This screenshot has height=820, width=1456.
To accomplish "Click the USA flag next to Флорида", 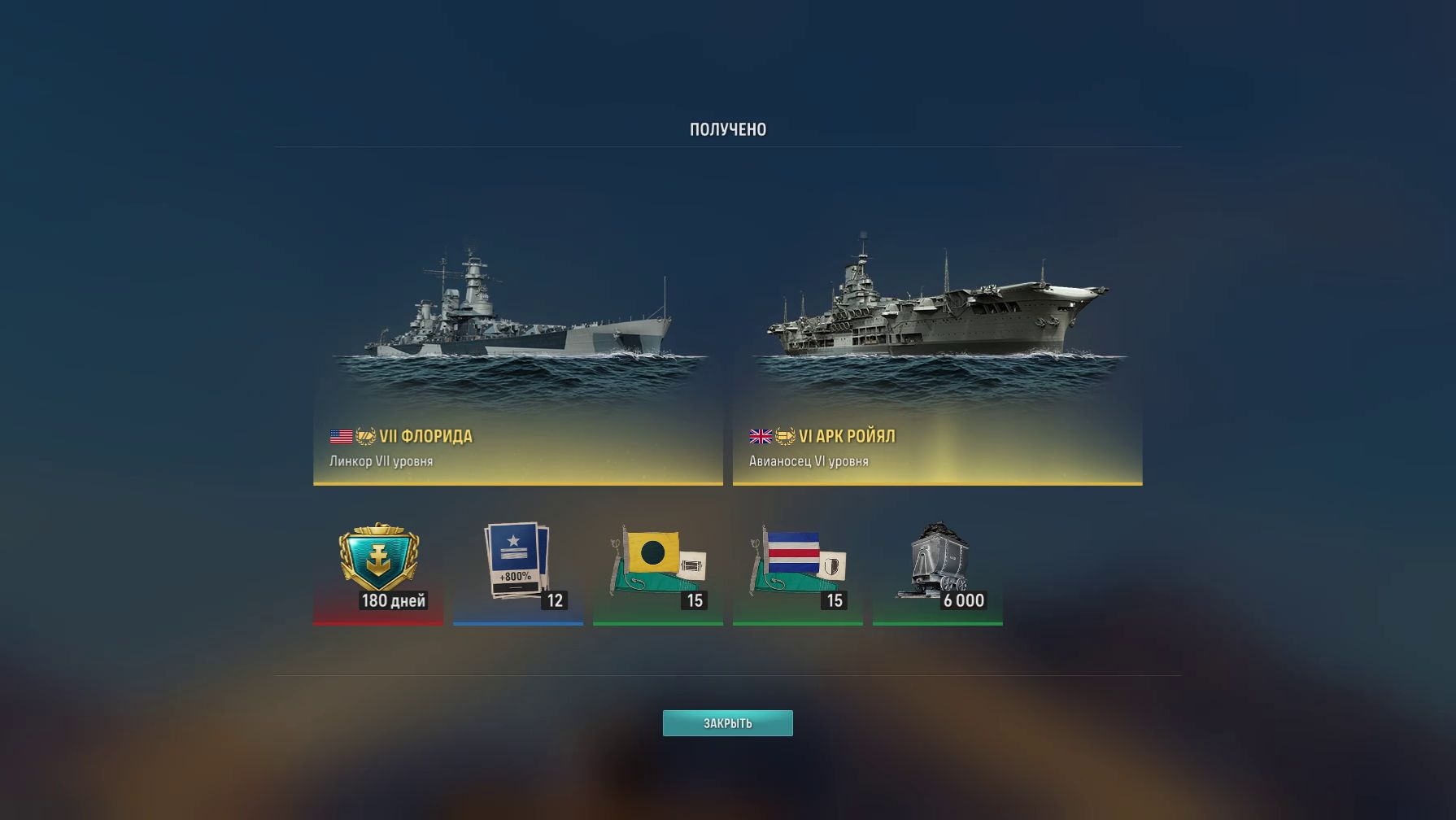I will 341,437.
